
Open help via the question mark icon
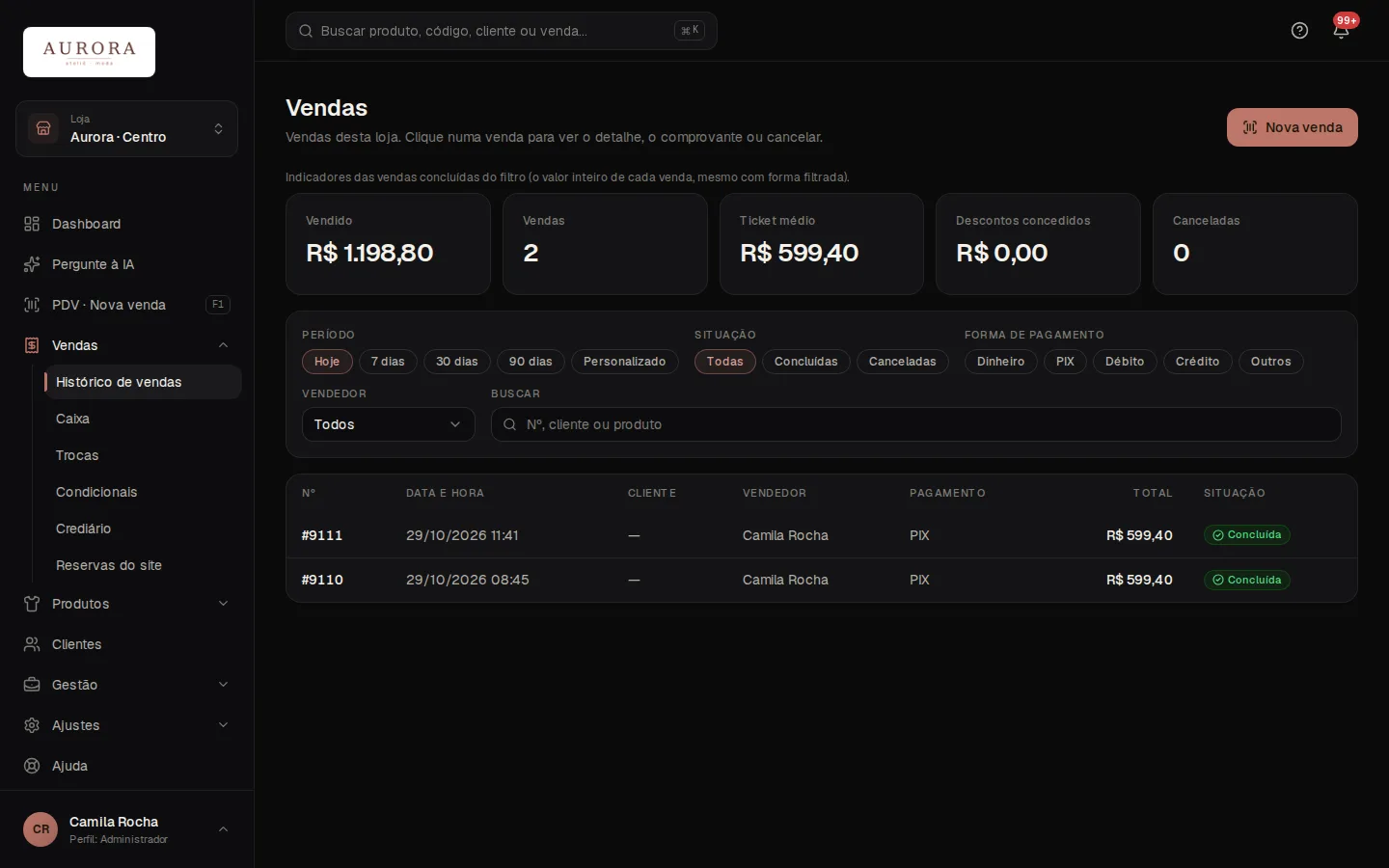point(1299,31)
